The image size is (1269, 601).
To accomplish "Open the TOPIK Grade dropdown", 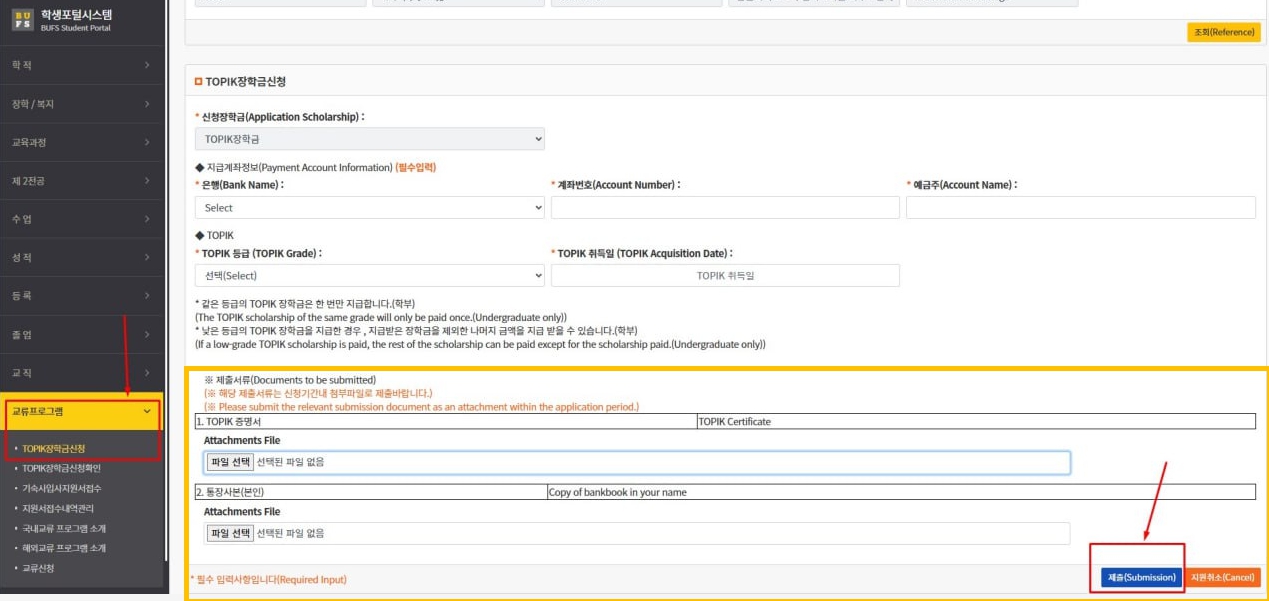I will pyautogui.click(x=369, y=276).
